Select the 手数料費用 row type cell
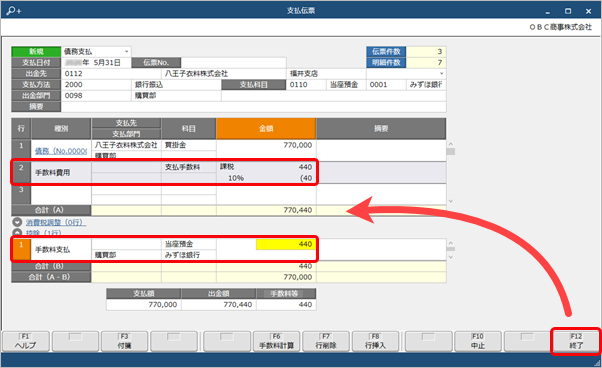Image resolution: width=602 pixels, height=368 pixels. point(61,173)
